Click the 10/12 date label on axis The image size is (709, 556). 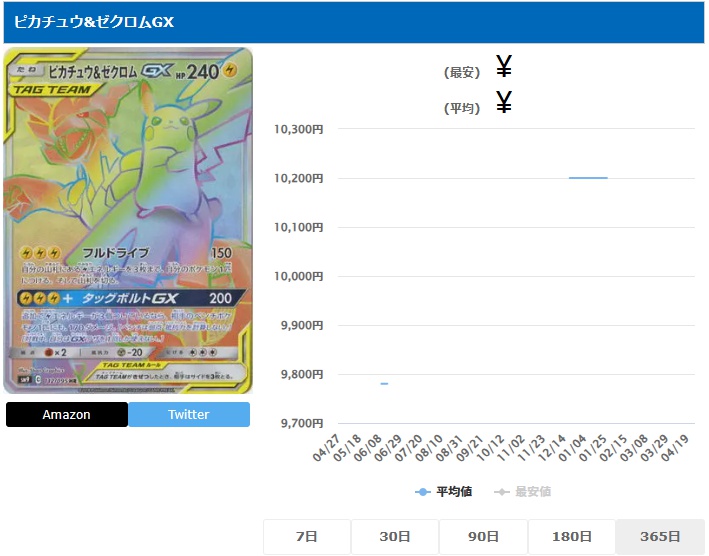[x=491, y=448]
